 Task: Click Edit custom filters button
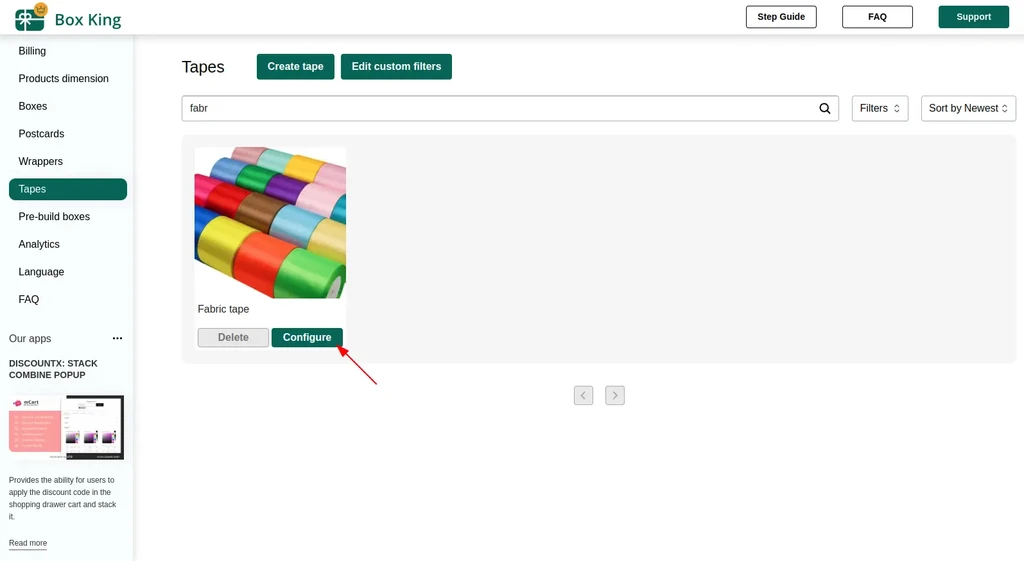point(396,67)
